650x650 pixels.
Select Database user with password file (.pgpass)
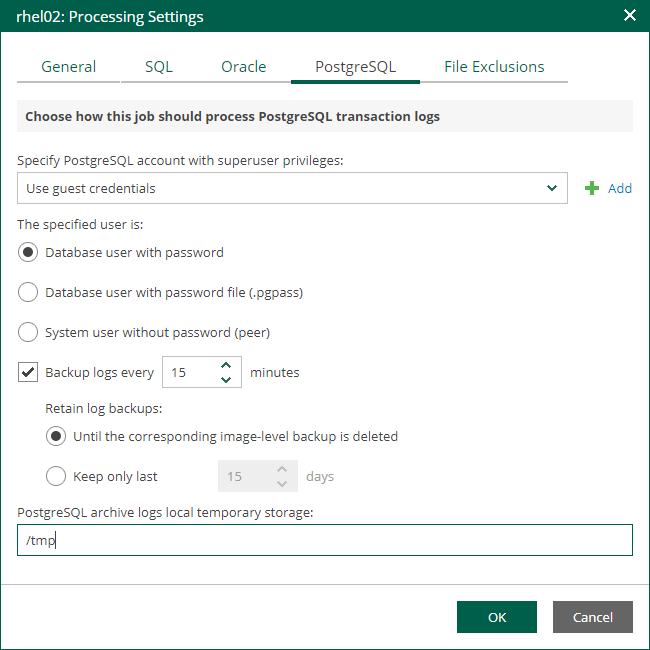[28, 293]
